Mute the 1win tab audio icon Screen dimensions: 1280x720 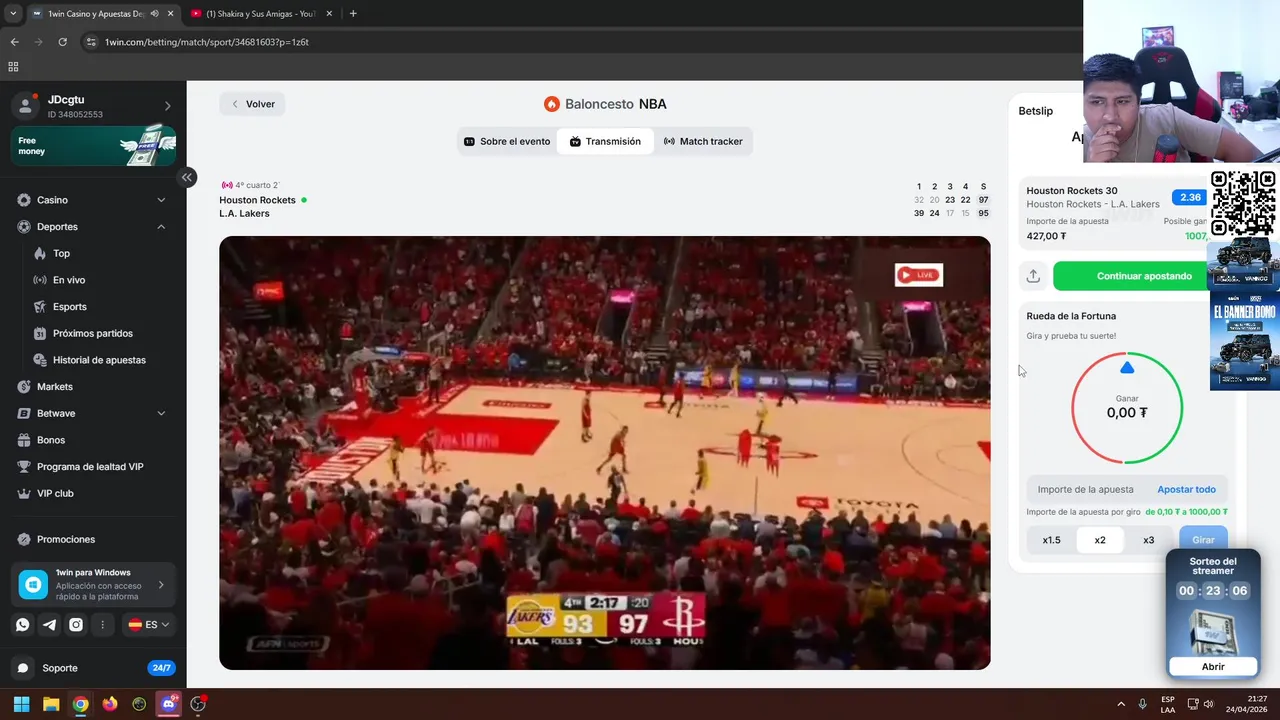click(x=154, y=14)
